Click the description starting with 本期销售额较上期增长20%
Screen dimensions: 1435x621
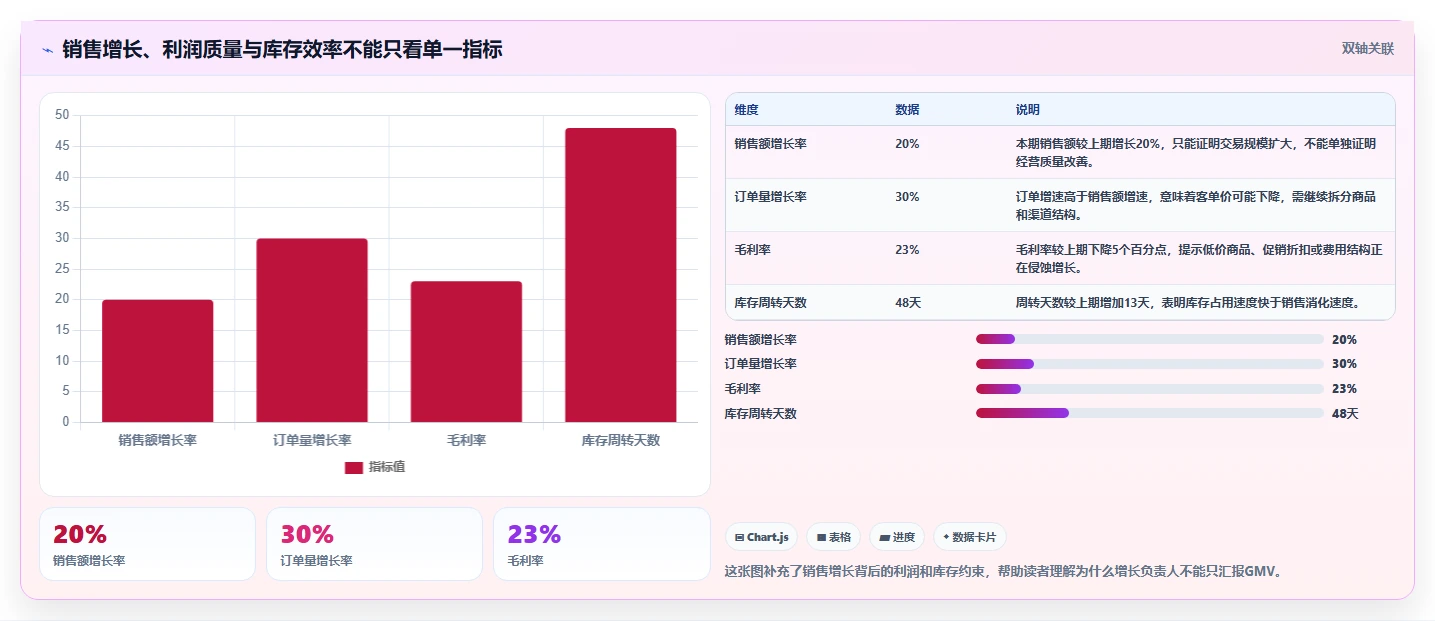pos(1196,152)
